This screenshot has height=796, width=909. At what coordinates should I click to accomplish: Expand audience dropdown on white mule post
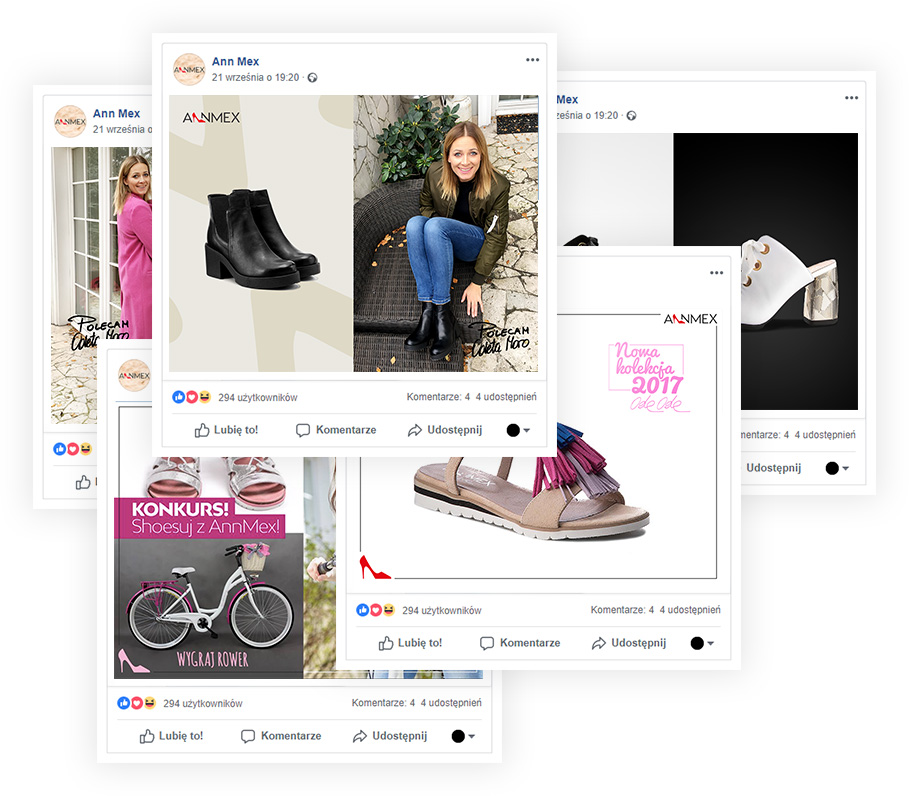tap(837, 468)
